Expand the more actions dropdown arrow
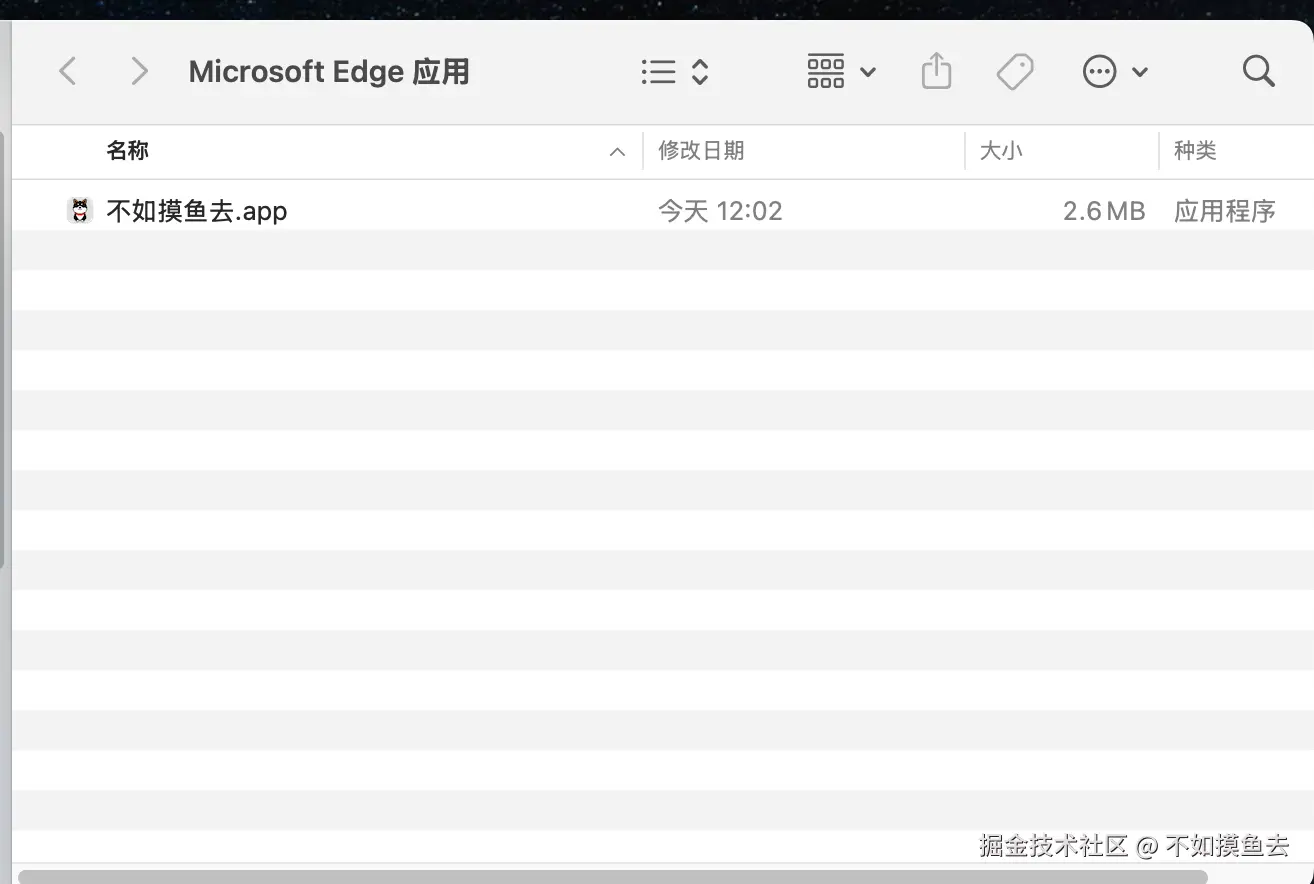The width and height of the screenshot is (1314, 884). 1140,72
